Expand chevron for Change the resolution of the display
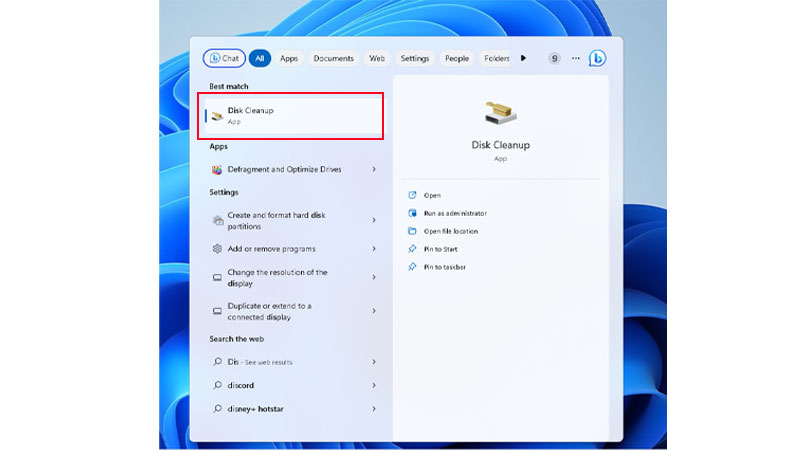The width and height of the screenshot is (800, 450). tap(374, 278)
